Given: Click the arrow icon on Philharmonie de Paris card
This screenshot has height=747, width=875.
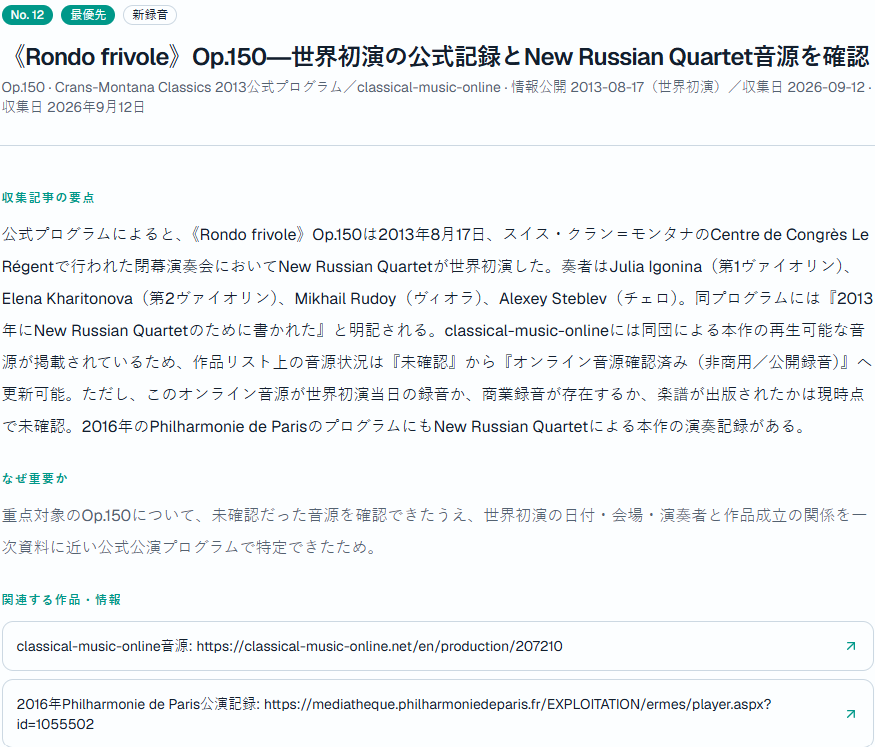Looking at the screenshot, I should pos(850,714).
